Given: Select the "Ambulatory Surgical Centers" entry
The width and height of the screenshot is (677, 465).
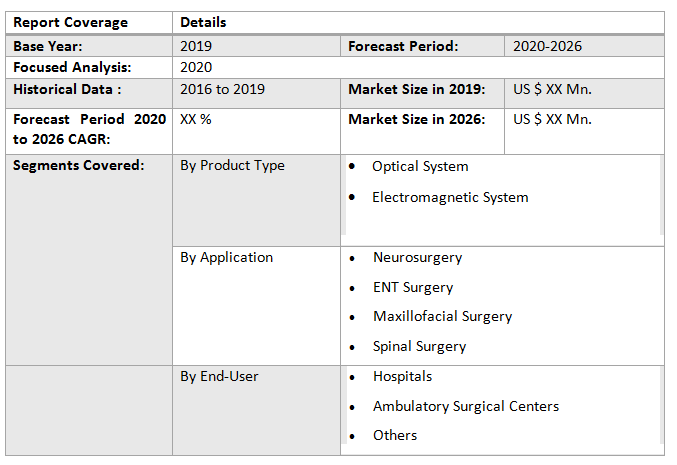Looking at the screenshot, I should (x=465, y=407).
